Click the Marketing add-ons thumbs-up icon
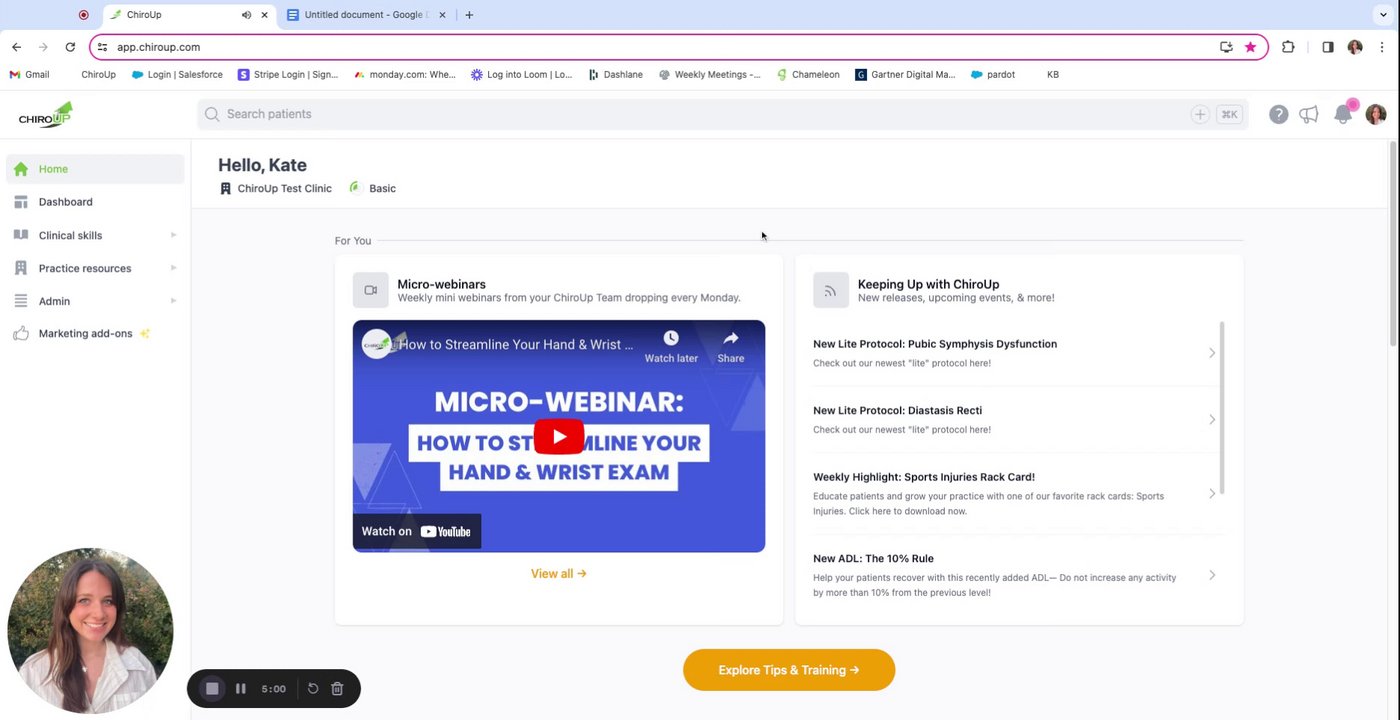This screenshot has height=720, width=1400. click(21, 334)
